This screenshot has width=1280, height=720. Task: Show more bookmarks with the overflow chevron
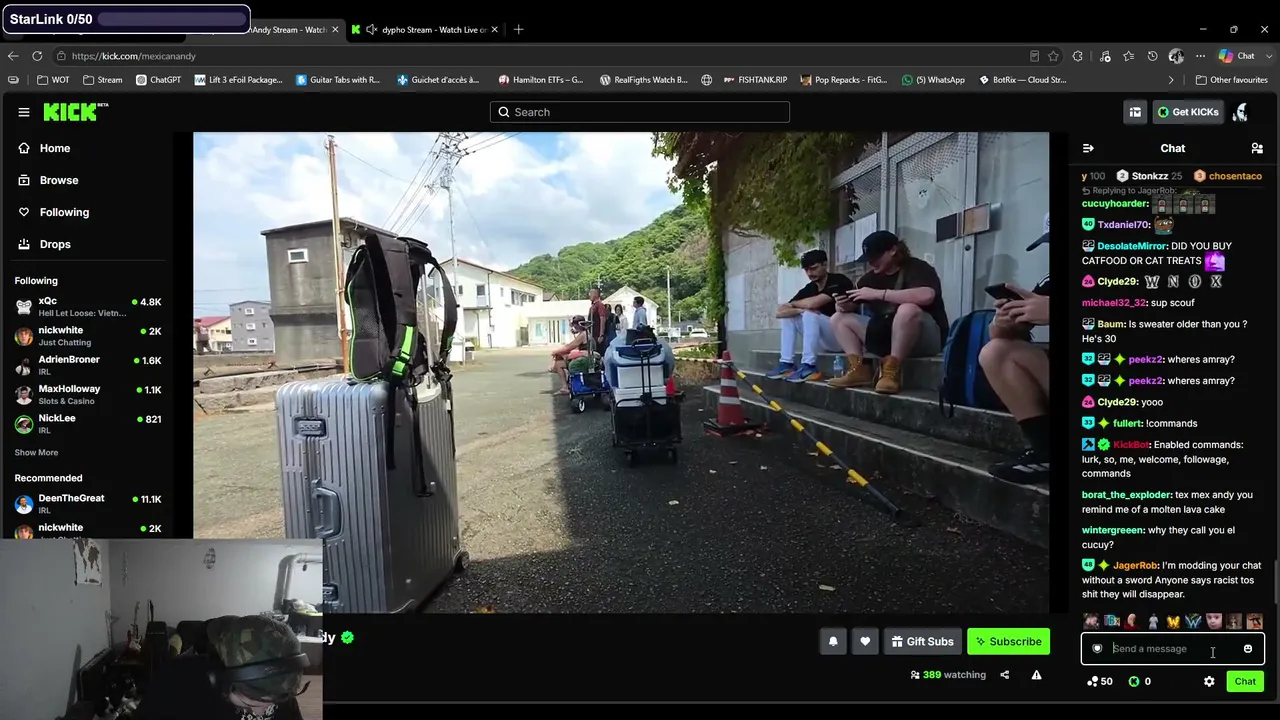(1171, 80)
